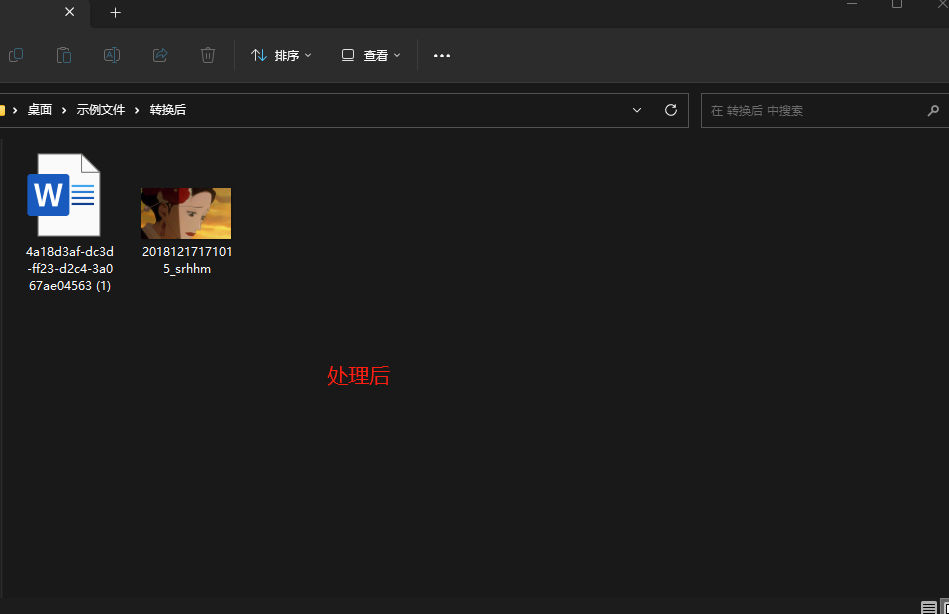Navigate to 桌面 via the breadcrumb

[x=40, y=109]
